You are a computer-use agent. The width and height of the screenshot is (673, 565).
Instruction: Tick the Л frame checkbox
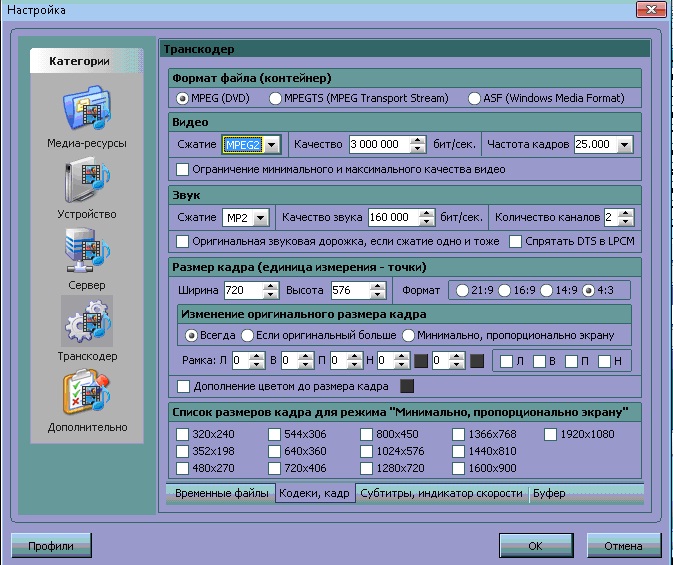(506, 361)
